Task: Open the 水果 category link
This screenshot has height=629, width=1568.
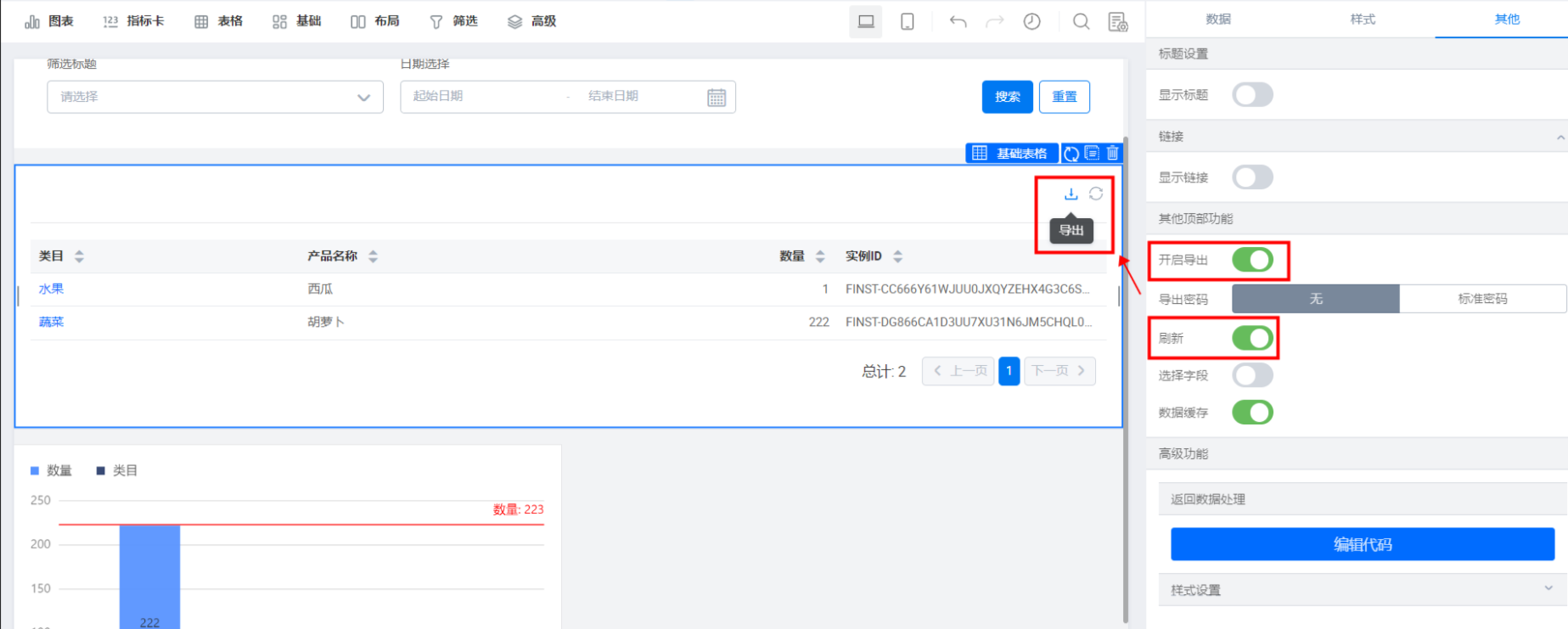Action: (x=51, y=289)
